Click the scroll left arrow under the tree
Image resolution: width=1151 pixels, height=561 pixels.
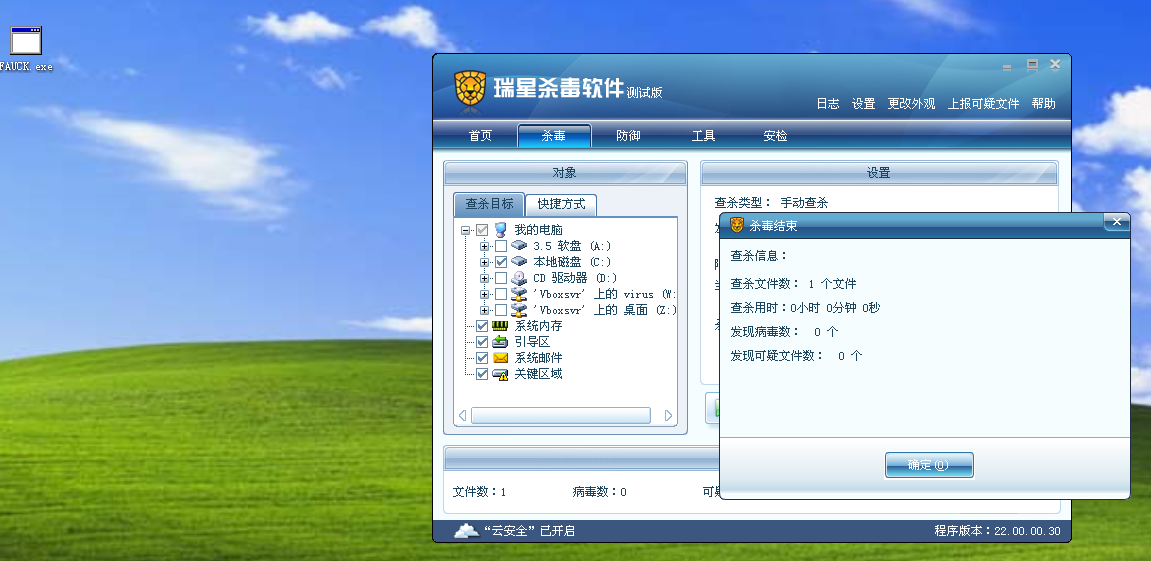[462, 416]
